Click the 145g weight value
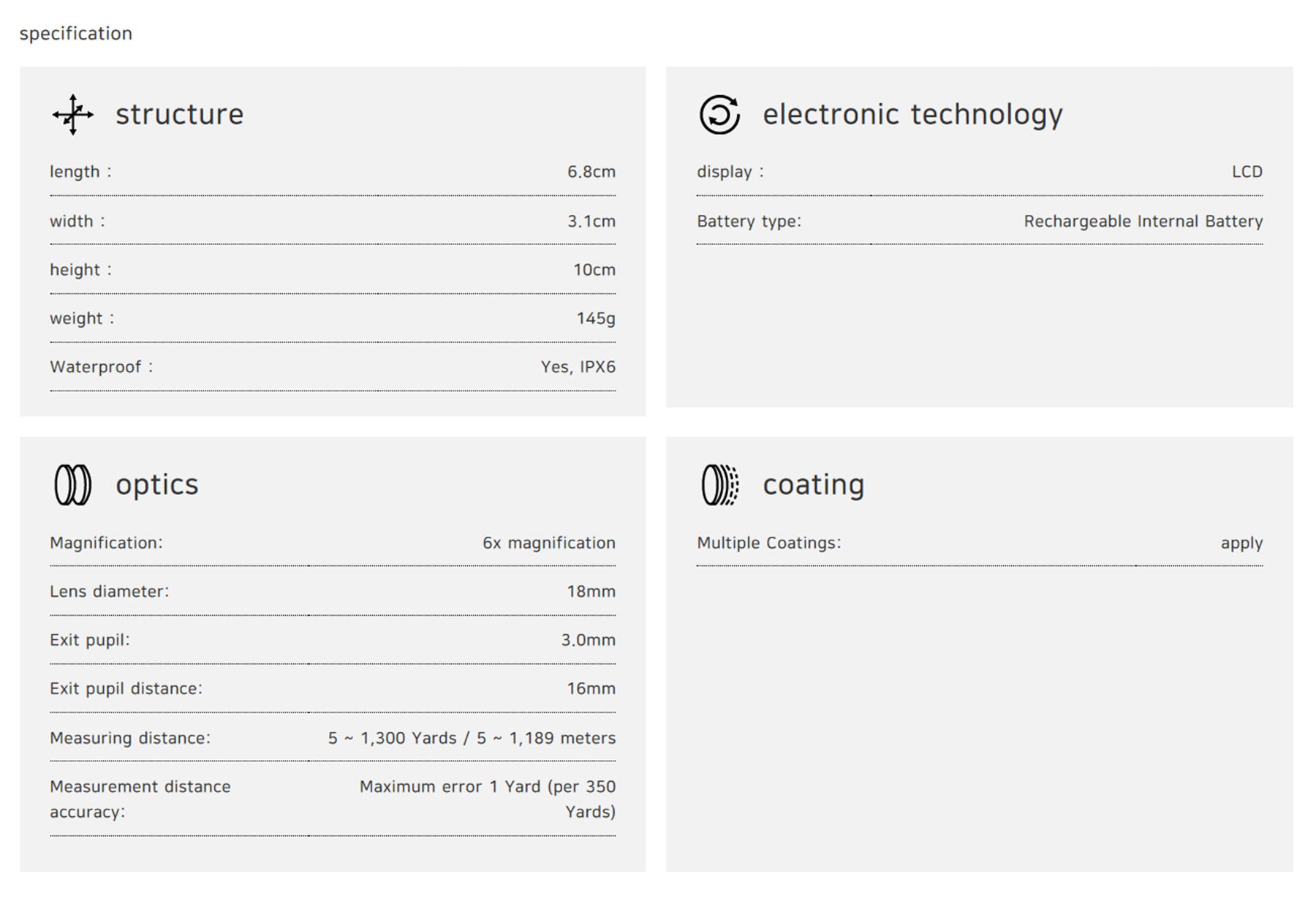This screenshot has height=901, width=1316. tap(596, 319)
